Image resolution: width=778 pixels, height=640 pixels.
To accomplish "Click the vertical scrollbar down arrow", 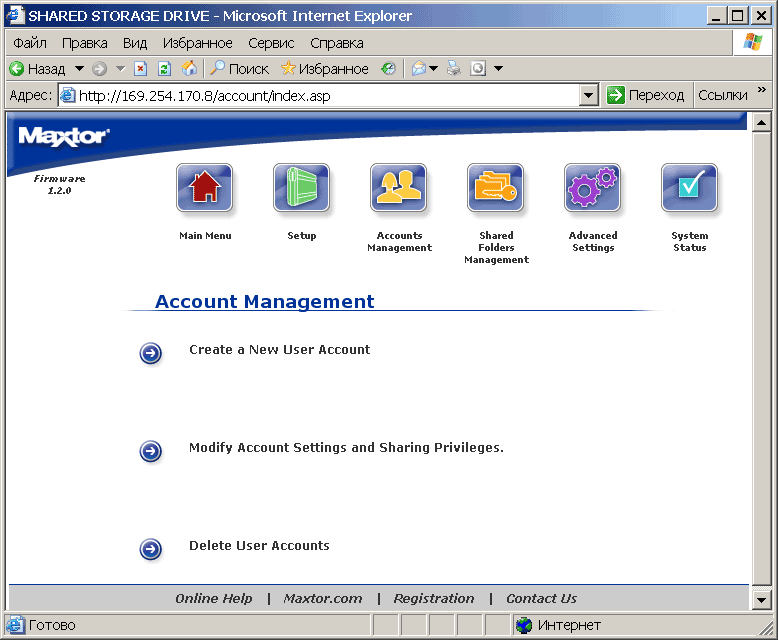I will click(x=761, y=600).
